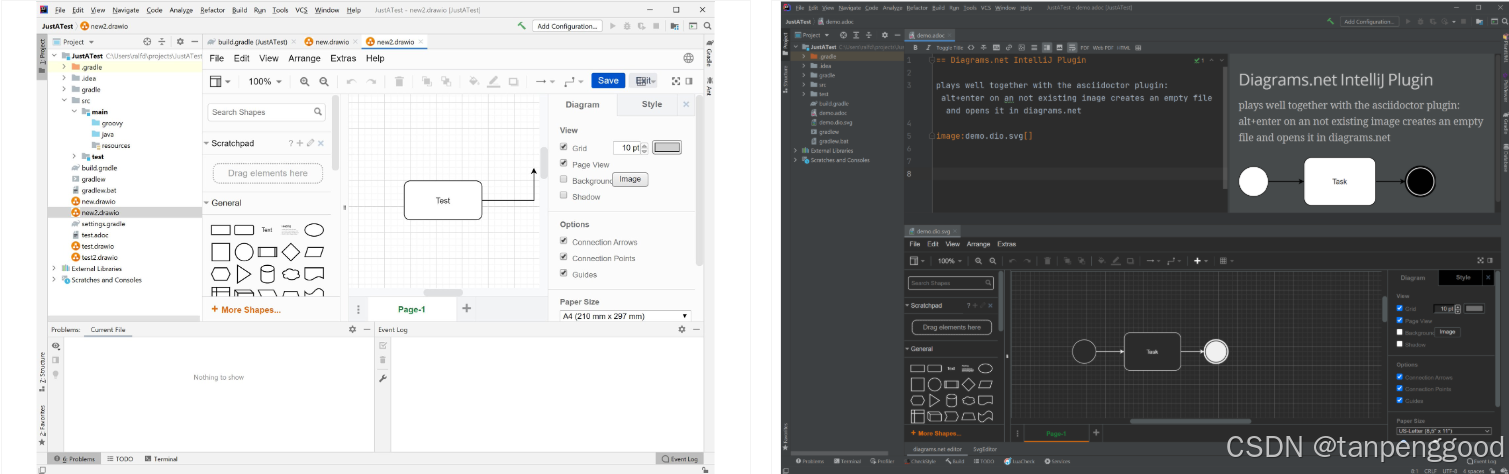Collapse General shapes section in light window
This screenshot has width=1509, height=474.
coord(206,203)
